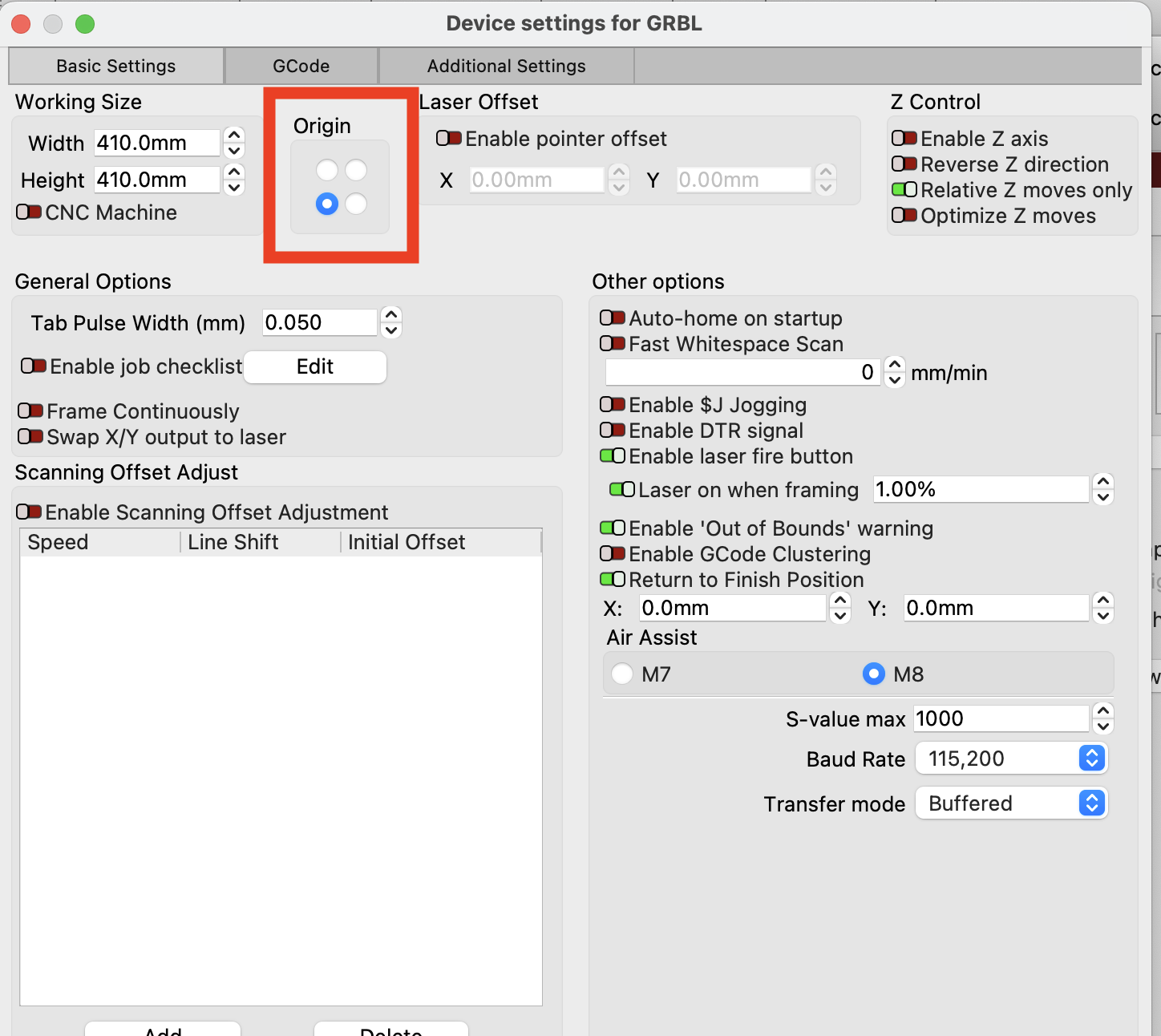Click the finish position Y field

tap(997, 608)
